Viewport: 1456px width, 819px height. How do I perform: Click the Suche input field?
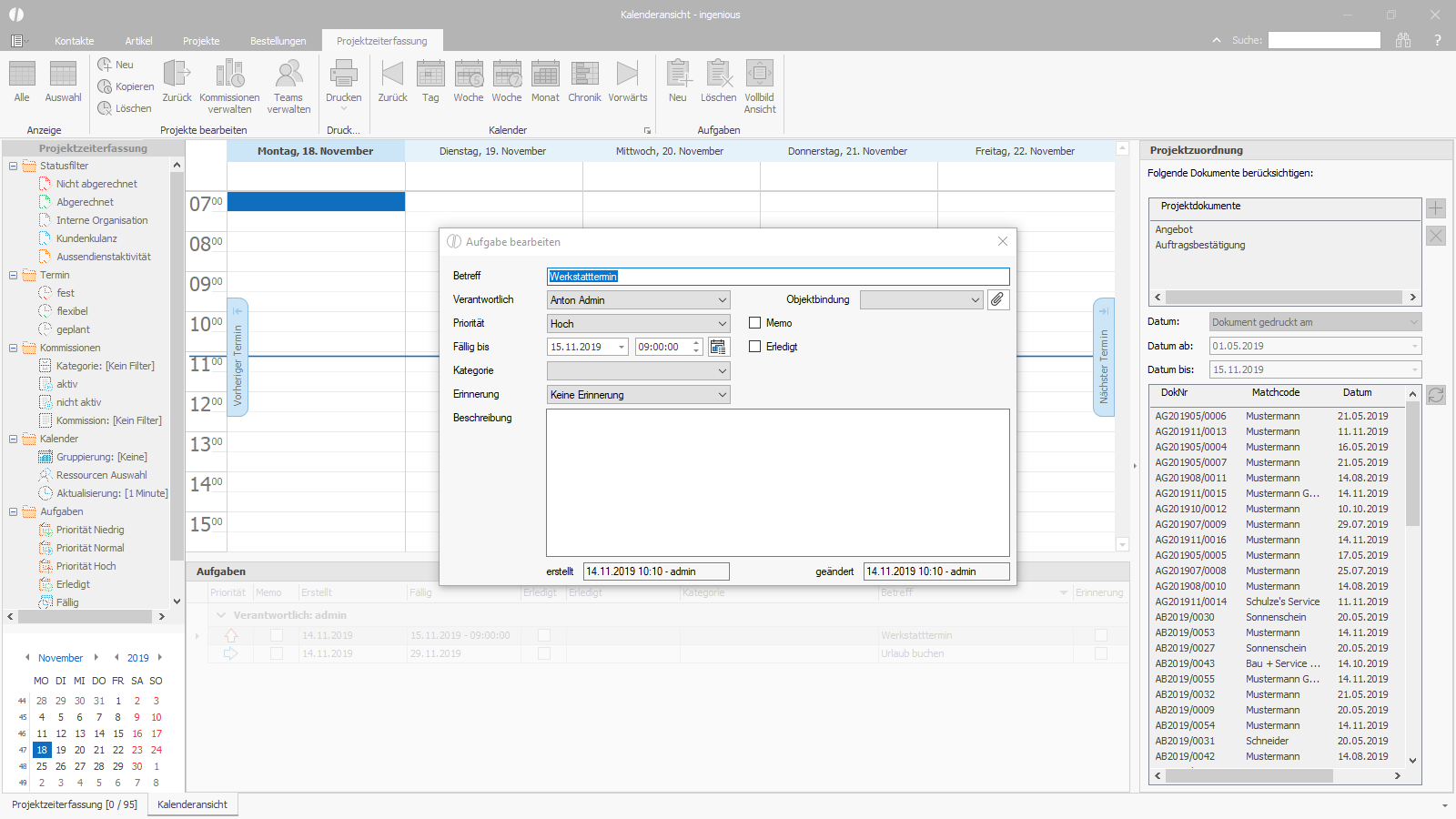click(1324, 40)
